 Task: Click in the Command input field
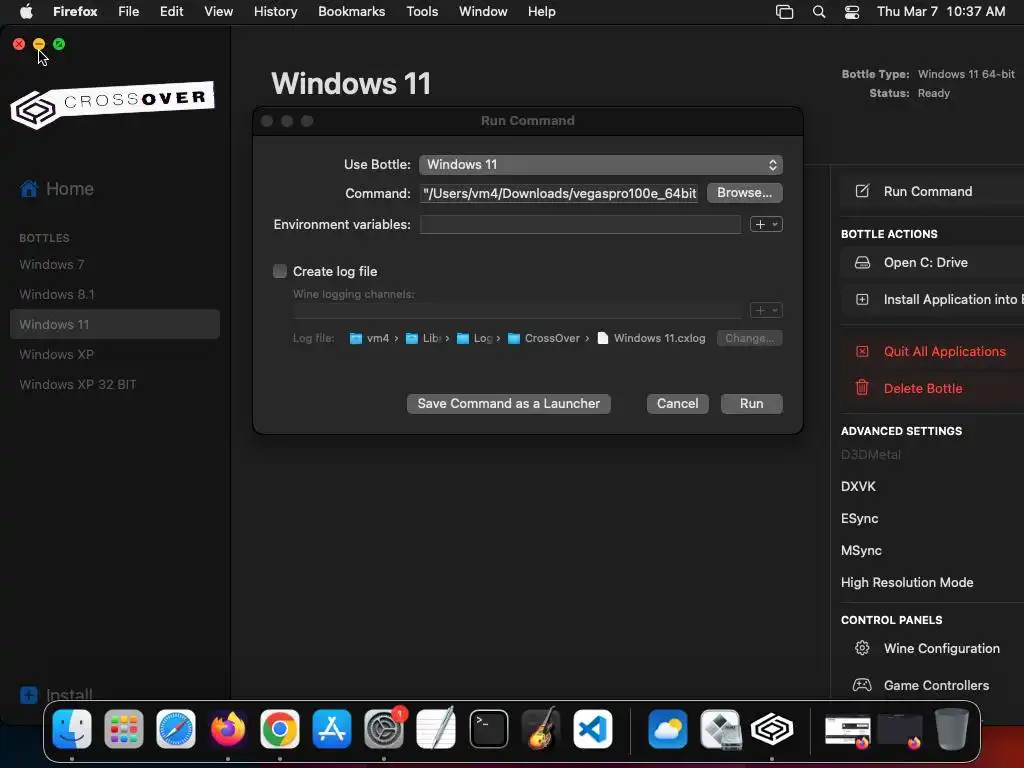coord(559,193)
